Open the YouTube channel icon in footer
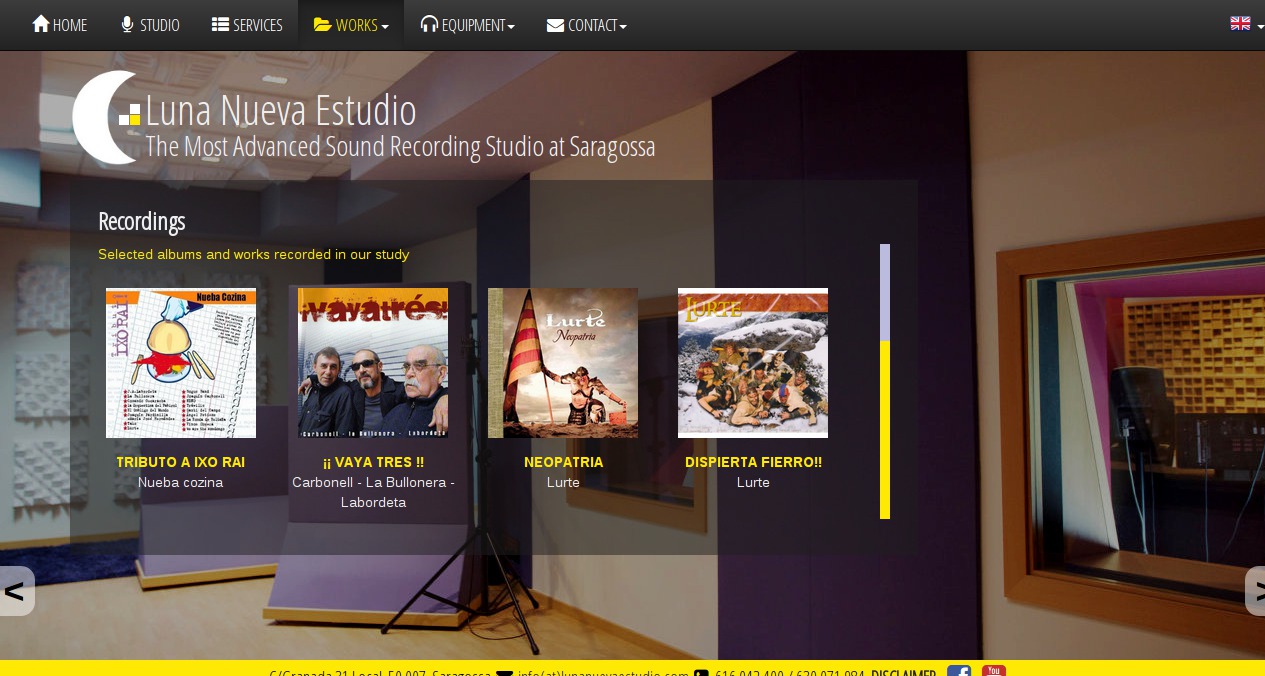The image size is (1265, 676). click(x=994, y=671)
